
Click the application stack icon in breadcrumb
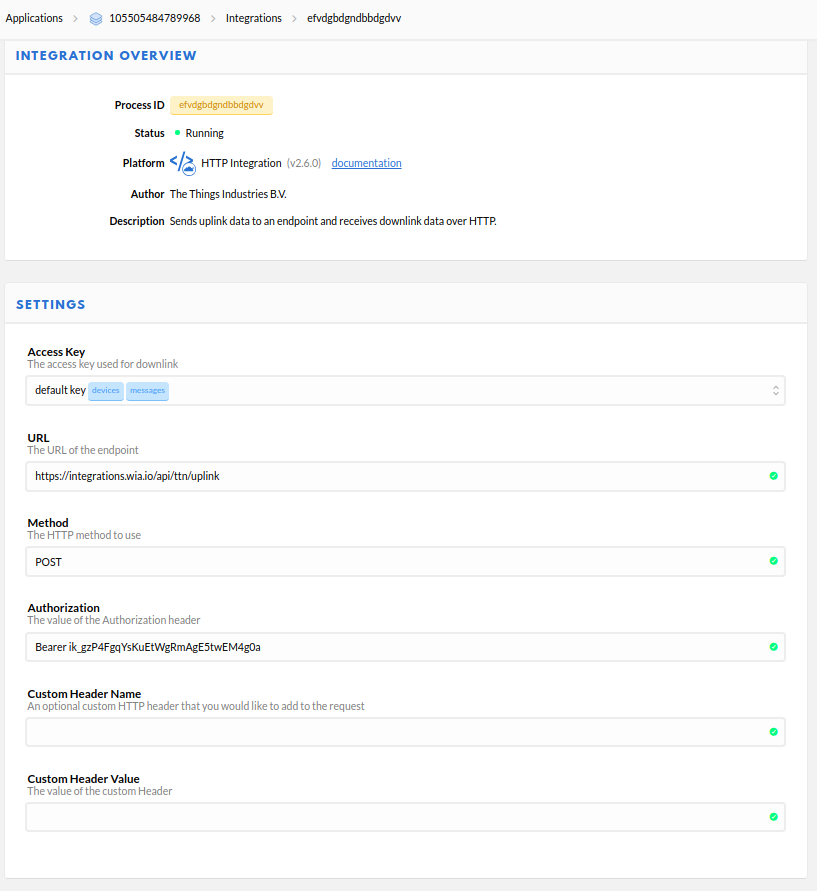coord(96,19)
